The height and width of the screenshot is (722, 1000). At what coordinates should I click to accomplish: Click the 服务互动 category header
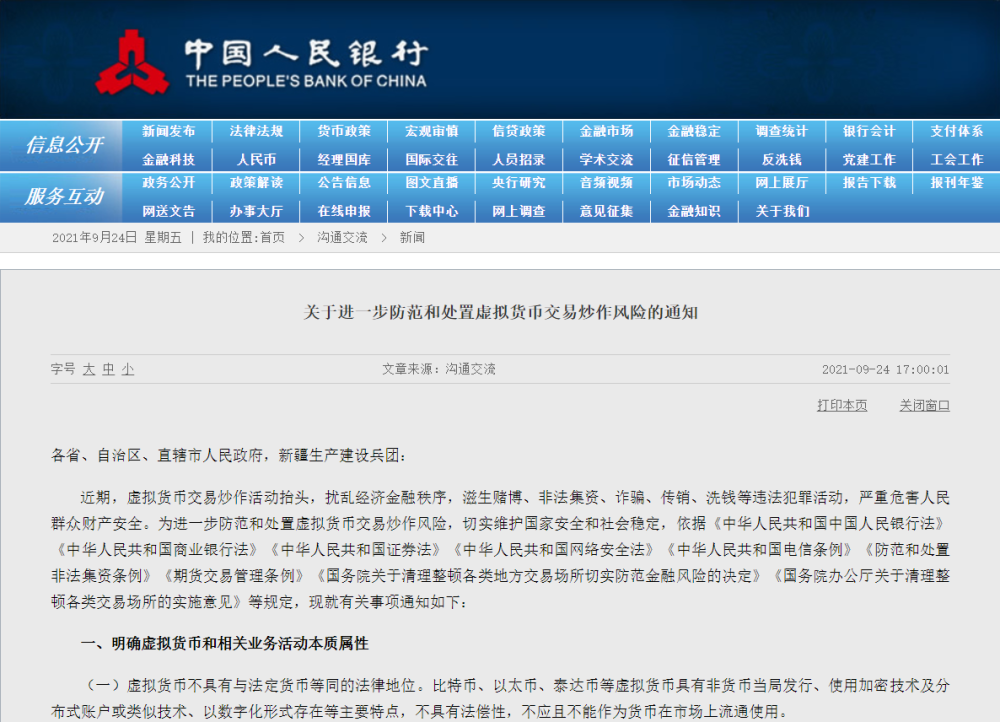pyautogui.click(x=64, y=197)
